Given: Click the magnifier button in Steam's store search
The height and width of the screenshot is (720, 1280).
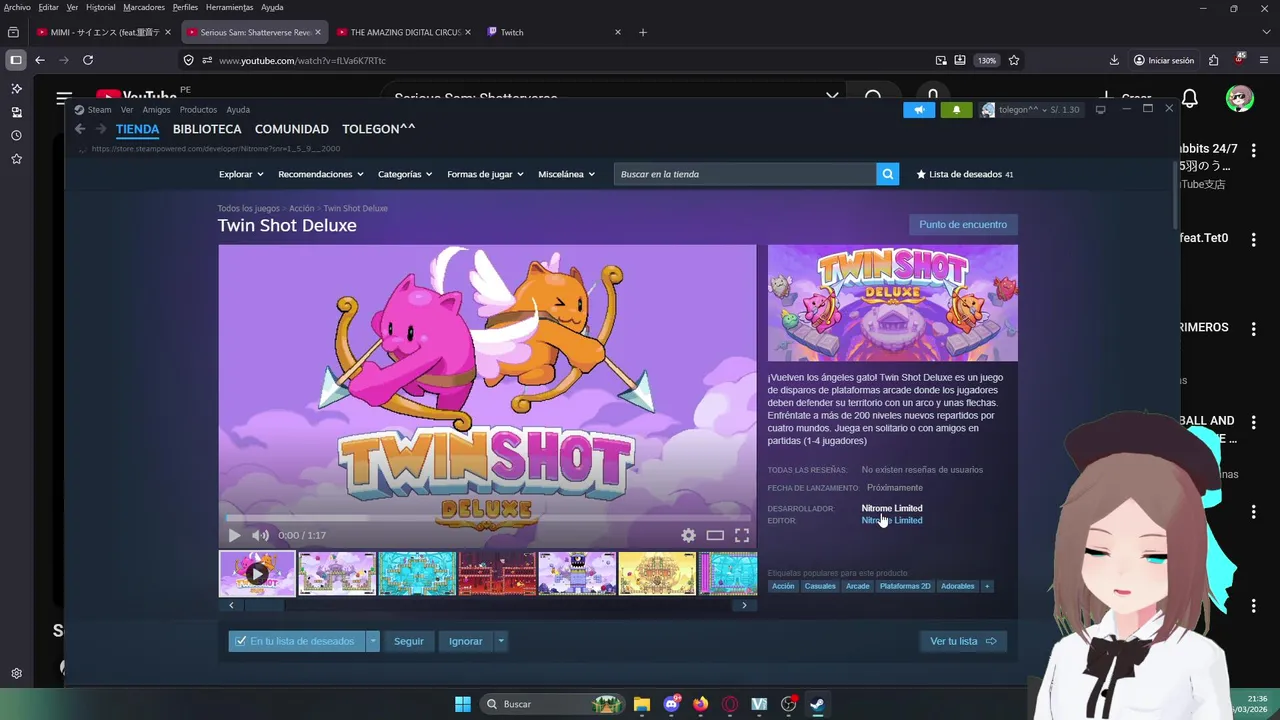Looking at the screenshot, I should (888, 174).
